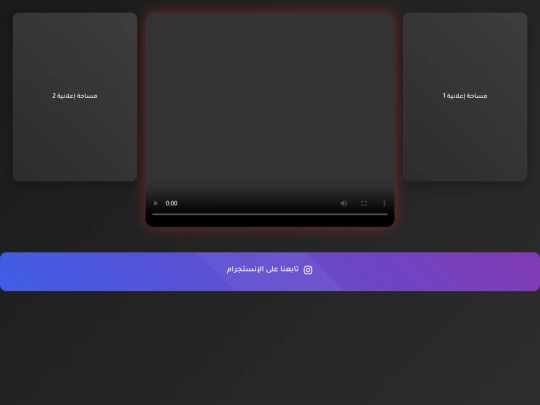Image resolution: width=540 pixels, height=405 pixels.
Task: Open the مساحة إعلانية 2 ad card
Action: 75,97
